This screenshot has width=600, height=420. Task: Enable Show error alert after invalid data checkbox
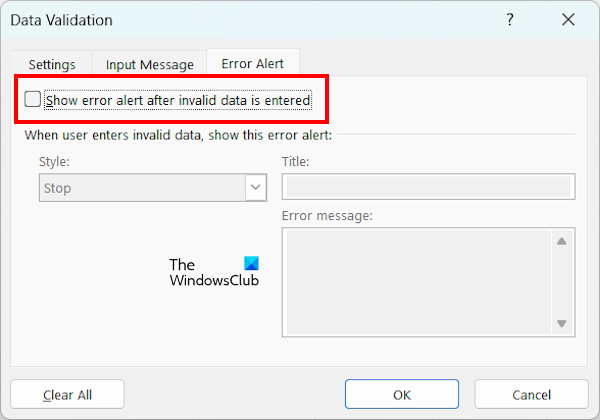tap(33, 100)
